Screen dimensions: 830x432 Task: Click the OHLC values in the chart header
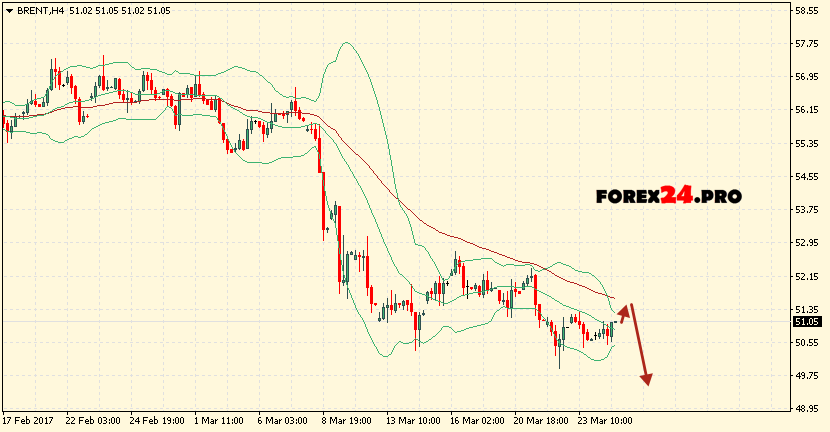pyautogui.click(x=120, y=10)
